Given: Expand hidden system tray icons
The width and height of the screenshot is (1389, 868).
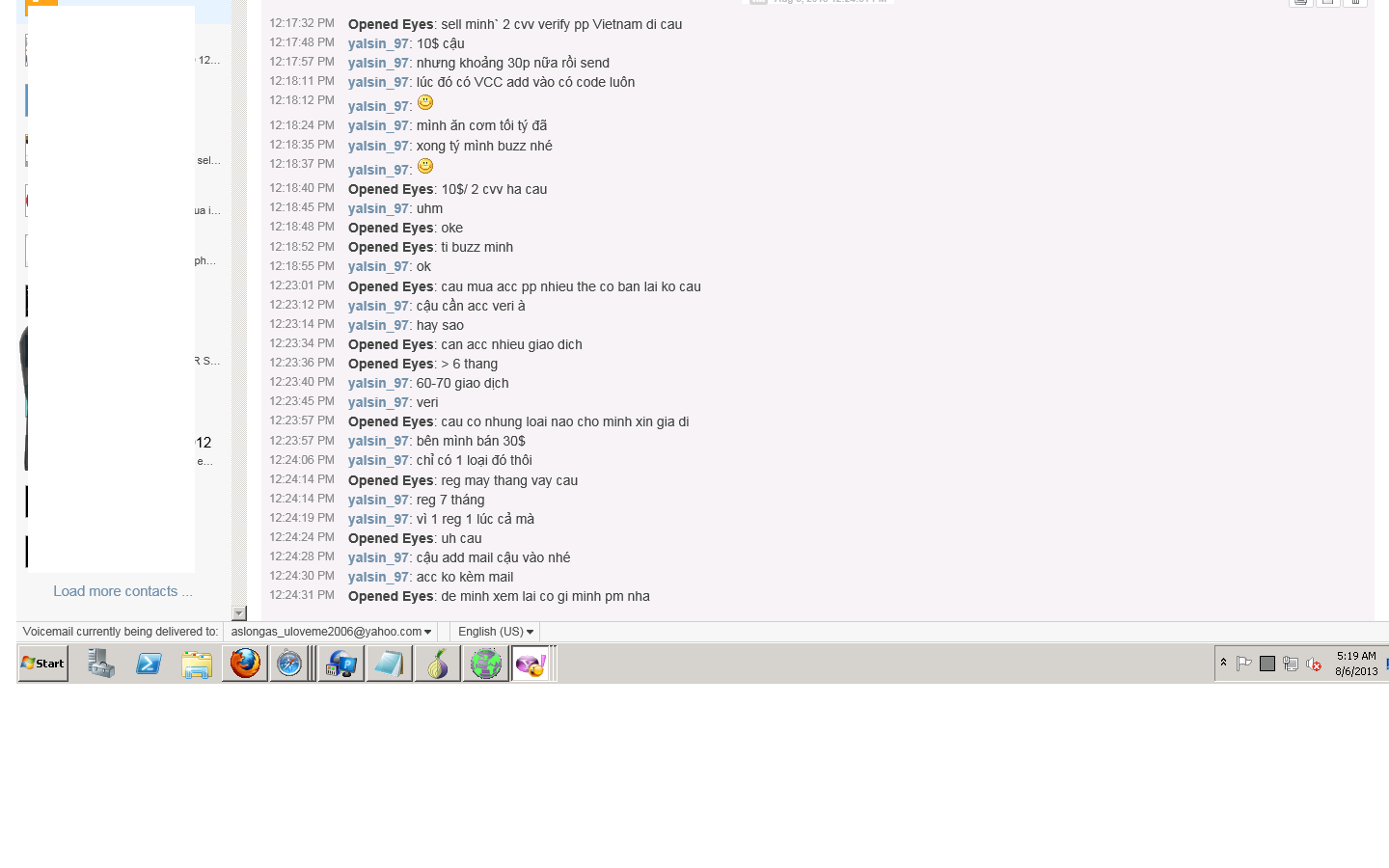Looking at the screenshot, I should pyautogui.click(x=1223, y=663).
